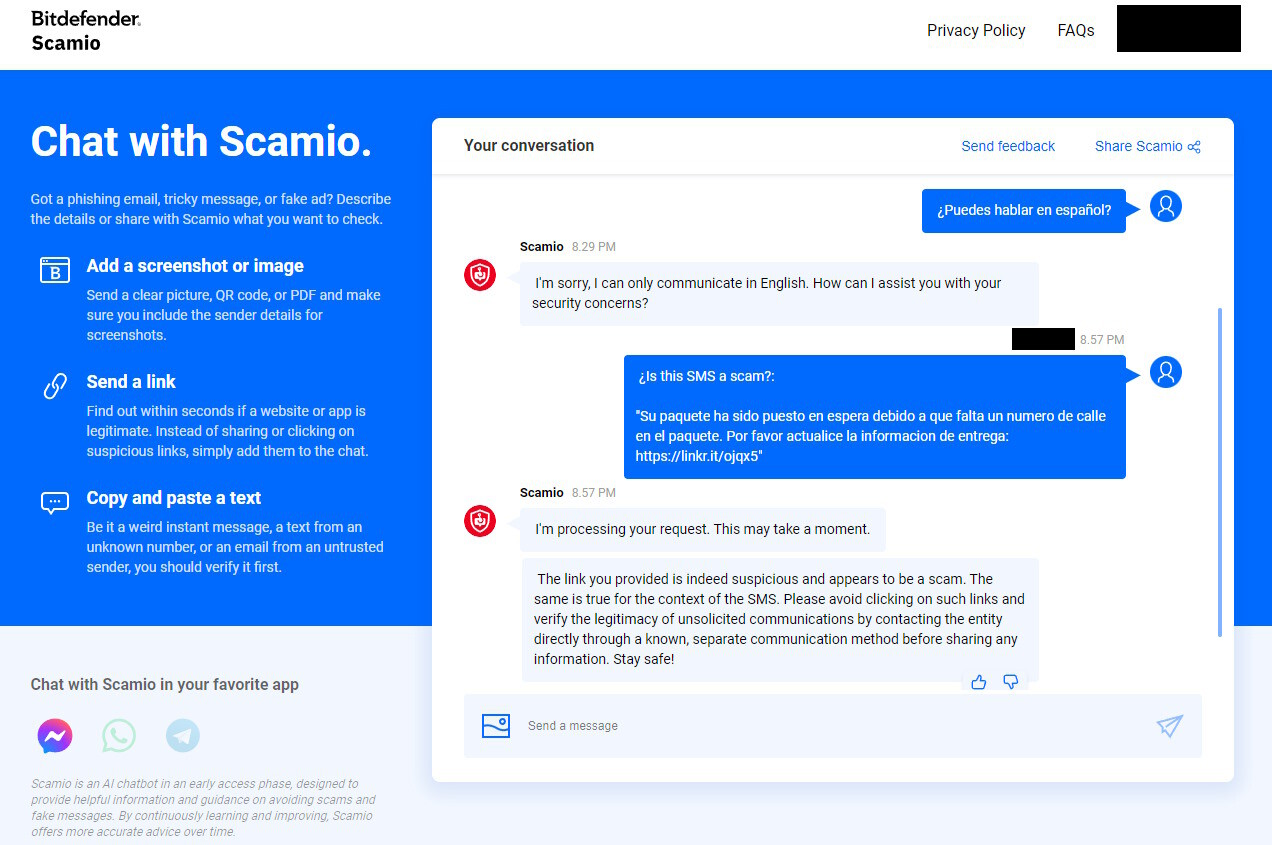The height and width of the screenshot is (845, 1272).
Task: Open Scamio in WhatsApp
Action: coord(118,735)
